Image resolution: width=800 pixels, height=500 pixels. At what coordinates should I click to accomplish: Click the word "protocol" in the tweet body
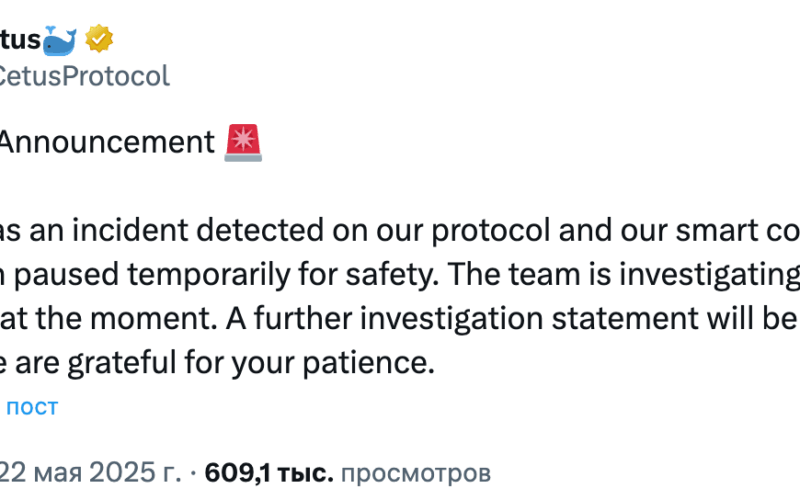(491, 231)
